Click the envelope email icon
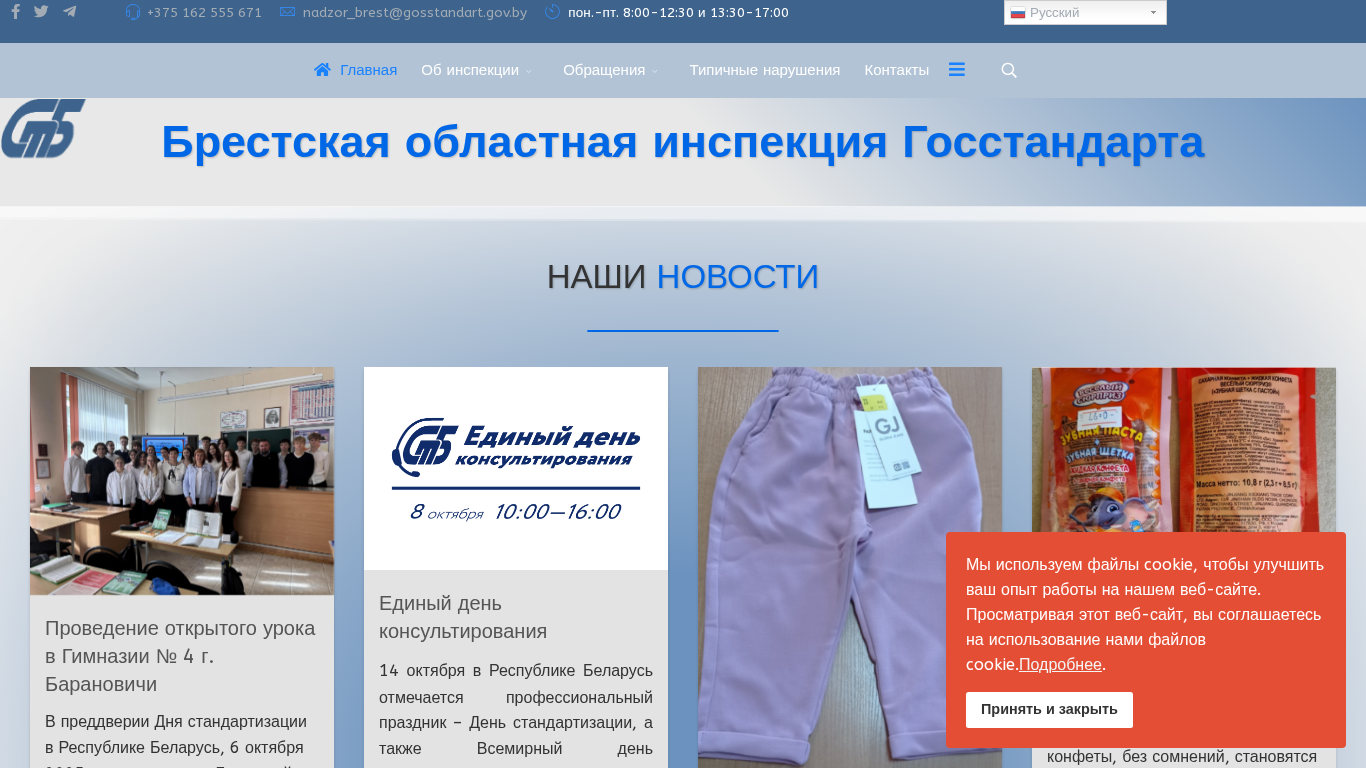The image size is (1366, 768). [x=288, y=12]
